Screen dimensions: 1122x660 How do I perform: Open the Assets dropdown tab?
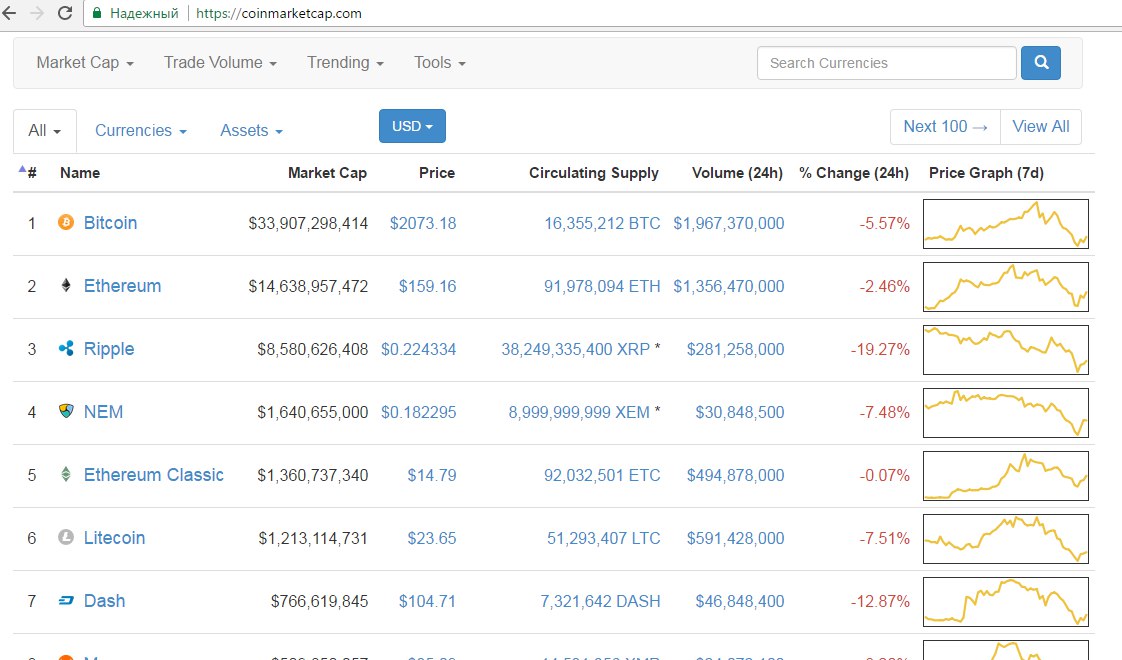tap(251, 131)
